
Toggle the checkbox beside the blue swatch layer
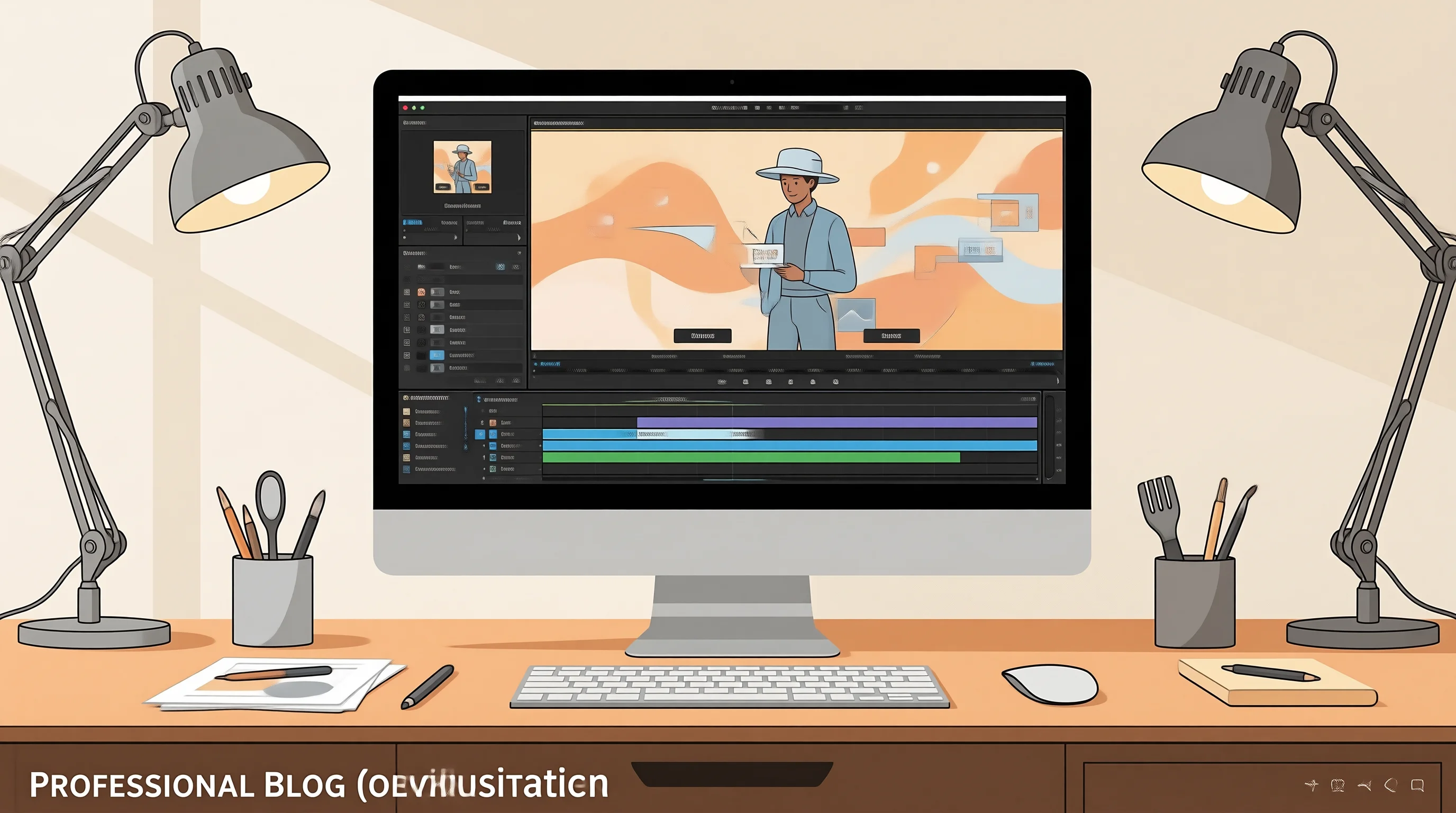click(407, 355)
